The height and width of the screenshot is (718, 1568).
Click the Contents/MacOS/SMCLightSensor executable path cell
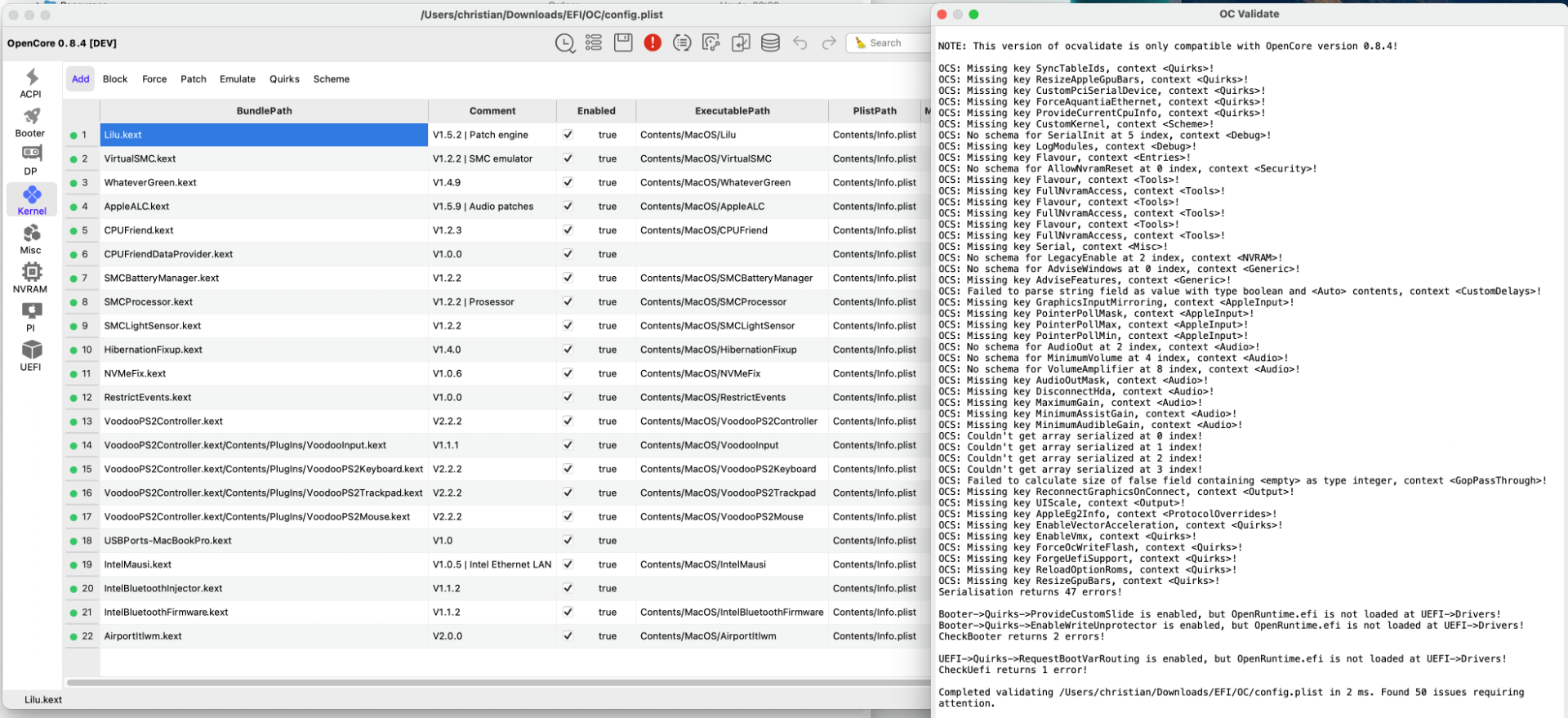(733, 325)
